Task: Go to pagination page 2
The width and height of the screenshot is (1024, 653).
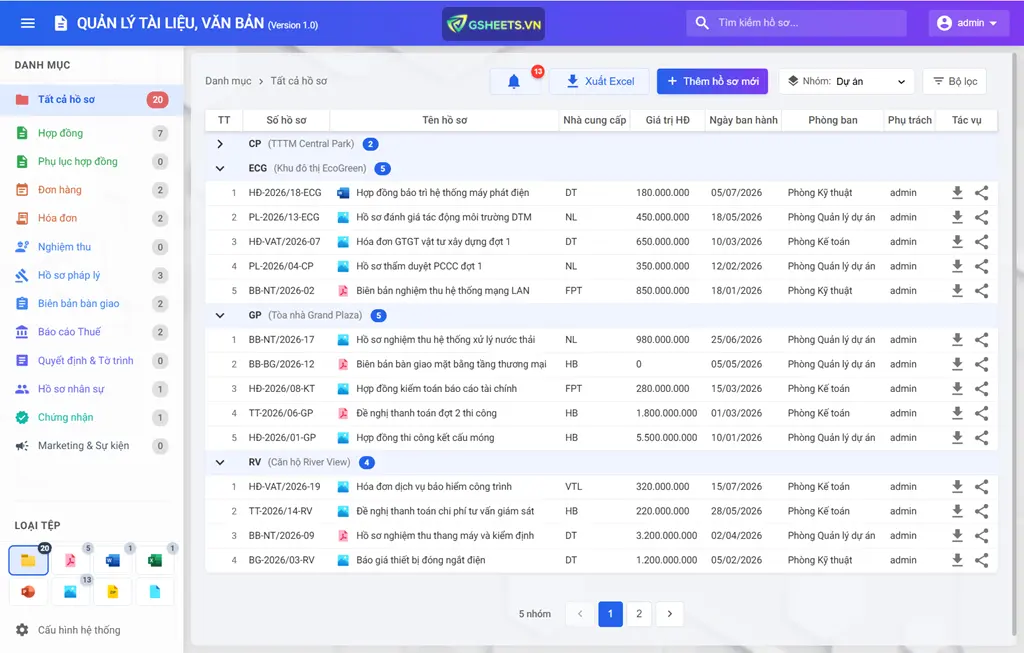Action: tap(639, 614)
